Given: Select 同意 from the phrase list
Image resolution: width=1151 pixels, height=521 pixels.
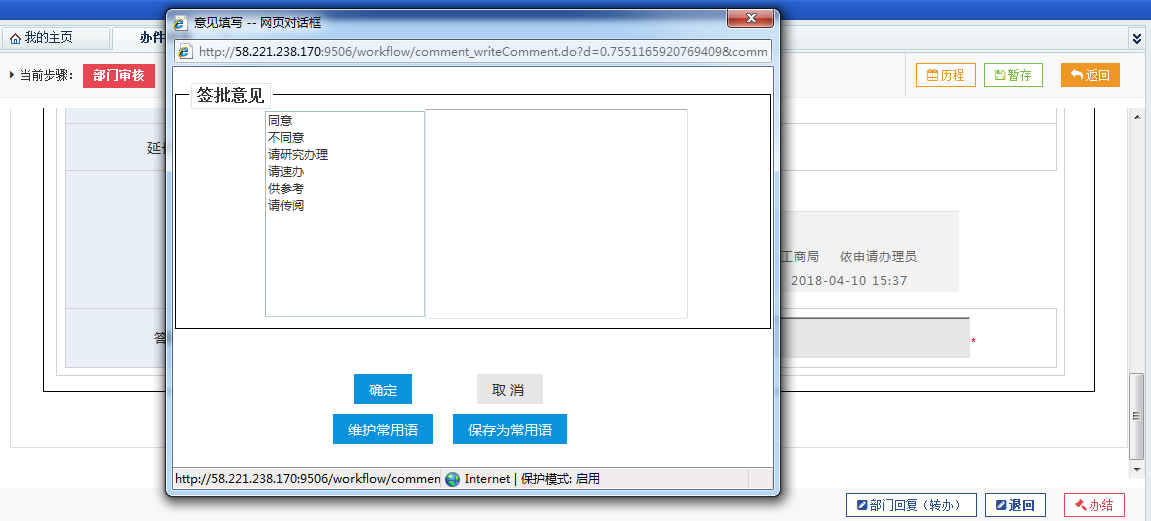Looking at the screenshot, I should click(280, 120).
